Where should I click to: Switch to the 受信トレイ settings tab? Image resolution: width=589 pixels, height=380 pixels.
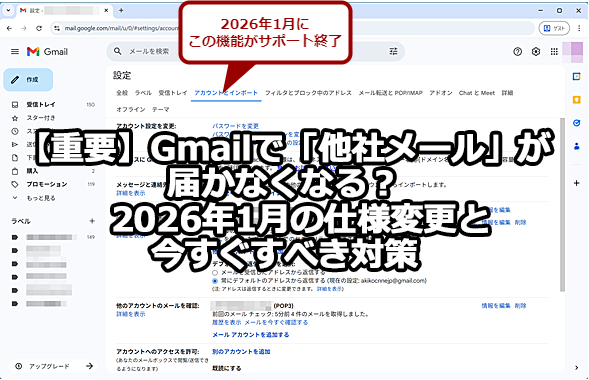click(173, 93)
